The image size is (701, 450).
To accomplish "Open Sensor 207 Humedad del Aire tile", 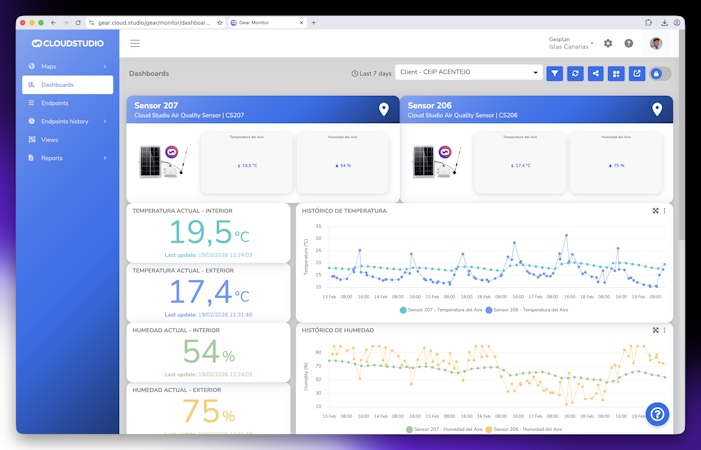I will [343, 163].
